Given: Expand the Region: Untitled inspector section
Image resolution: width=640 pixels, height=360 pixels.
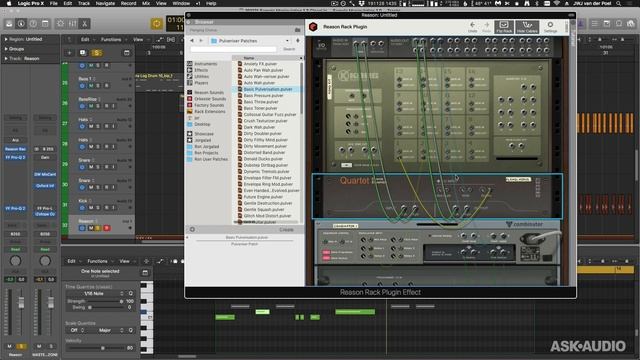Looking at the screenshot, I should [6, 39].
